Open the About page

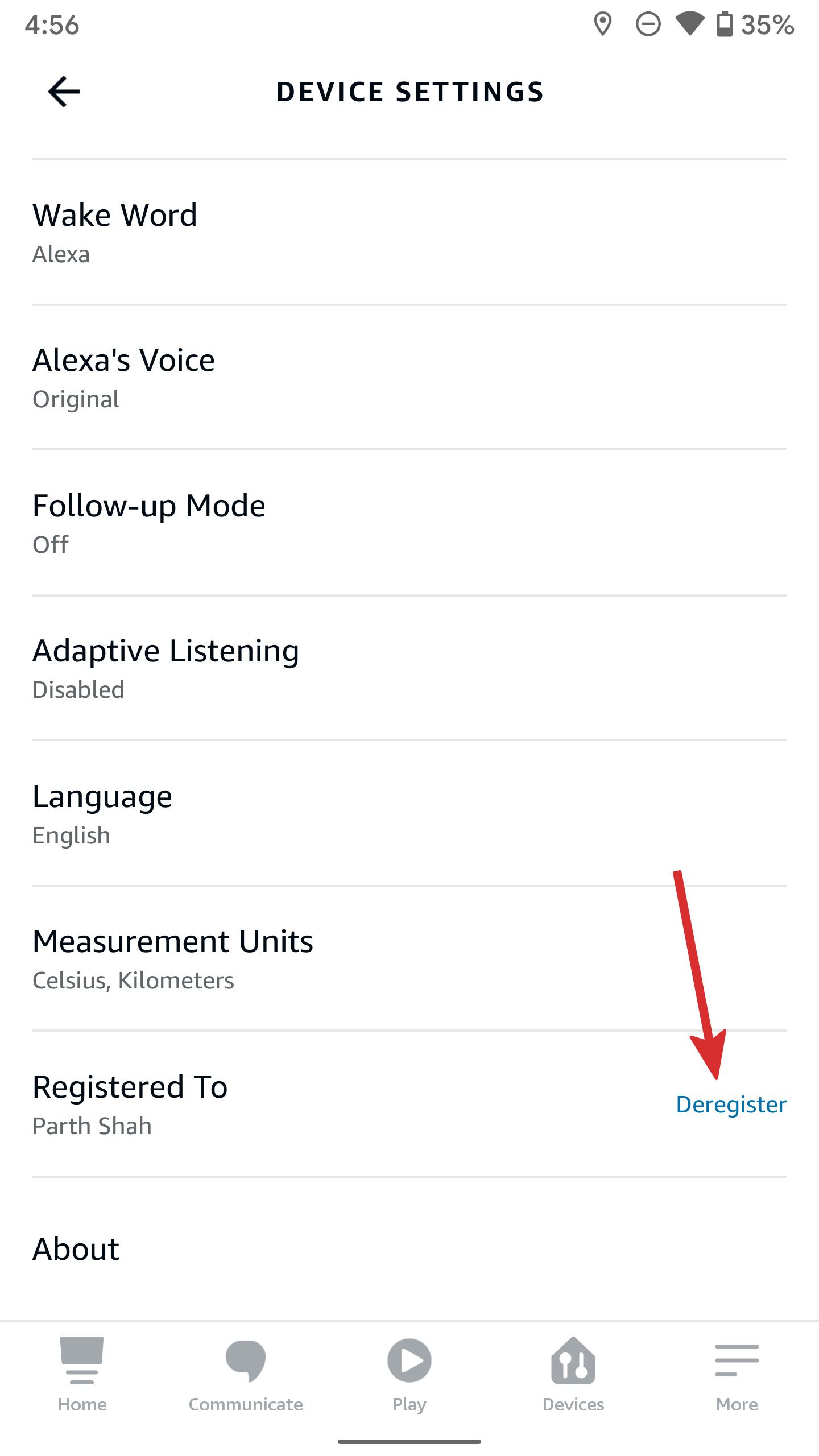pyautogui.click(x=76, y=1249)
